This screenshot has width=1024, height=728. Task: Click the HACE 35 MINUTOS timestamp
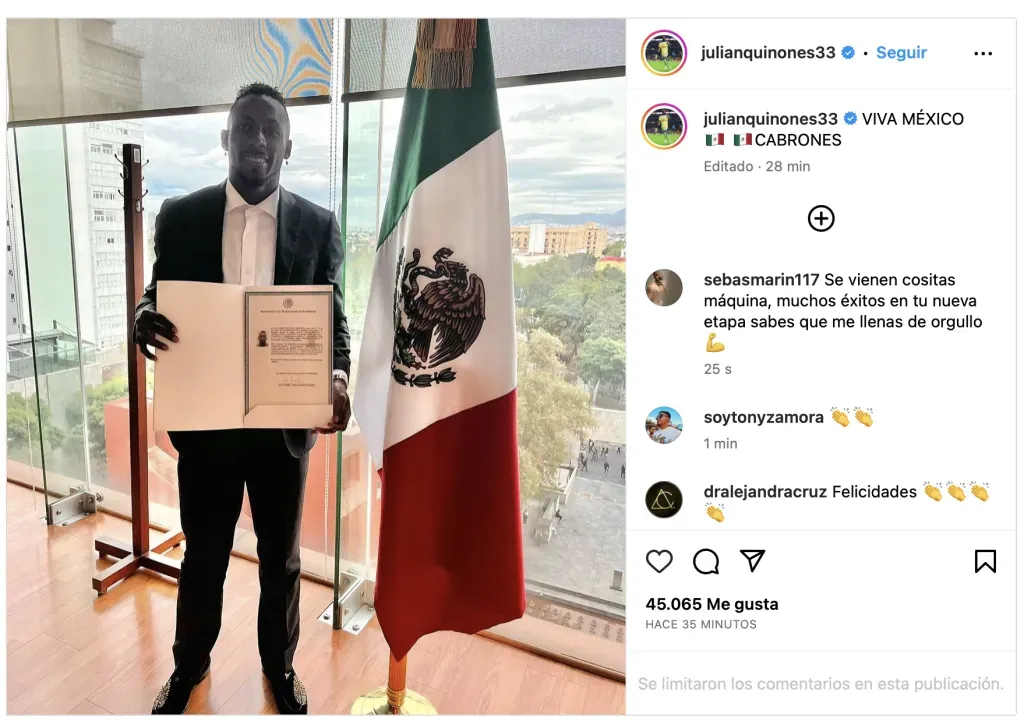point(701,624)
